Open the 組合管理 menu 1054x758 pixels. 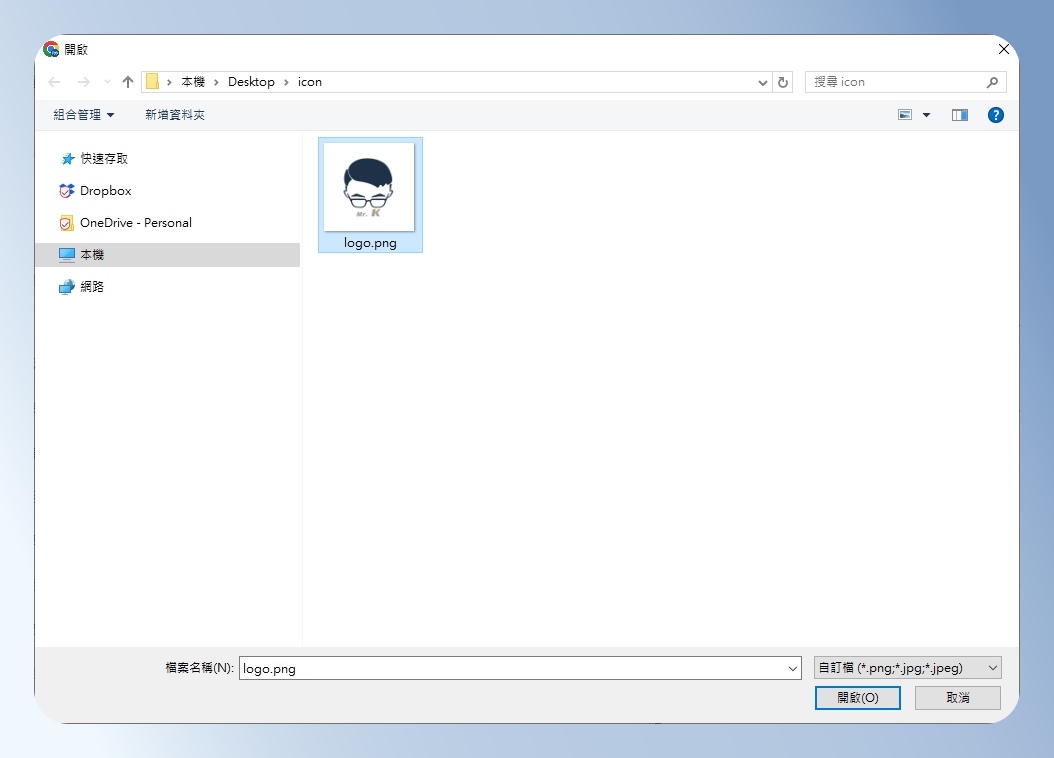point(83,115)
